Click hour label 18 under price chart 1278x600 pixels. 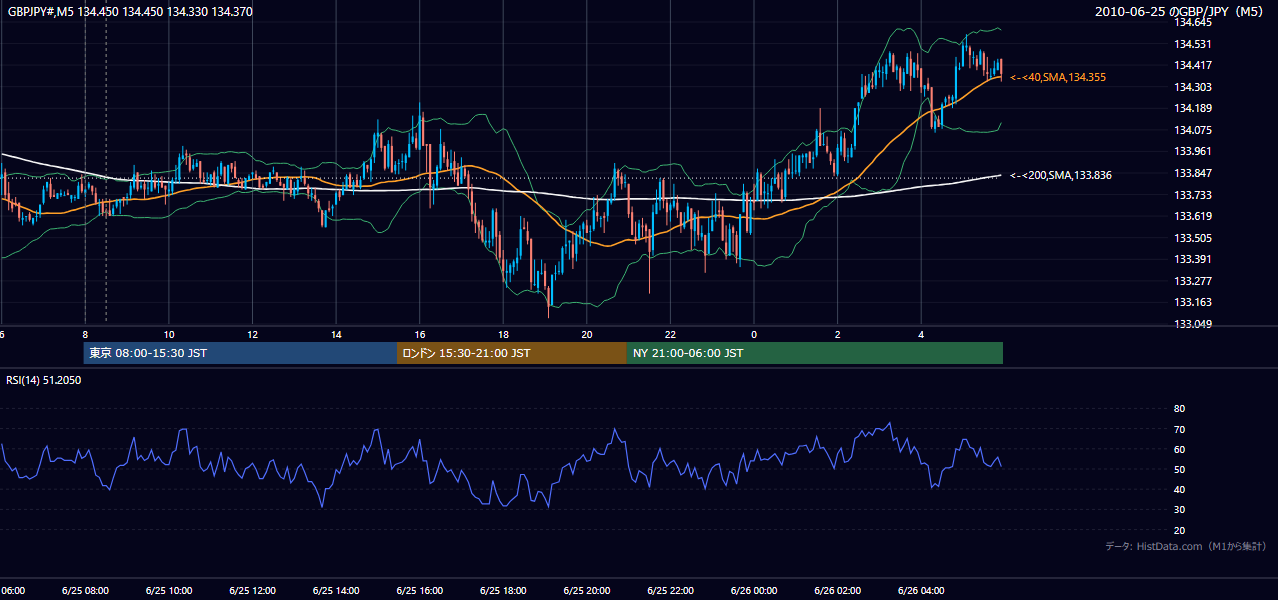(504, 335)
